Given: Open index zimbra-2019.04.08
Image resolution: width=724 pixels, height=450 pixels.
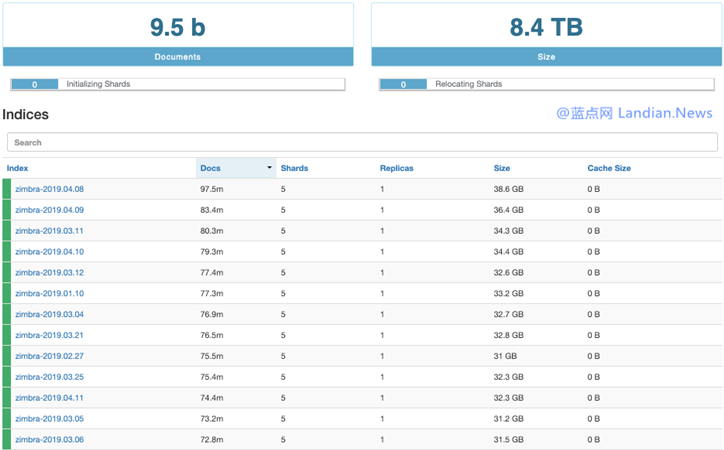Looking at the screenshot, I should (x=49, y=189).
